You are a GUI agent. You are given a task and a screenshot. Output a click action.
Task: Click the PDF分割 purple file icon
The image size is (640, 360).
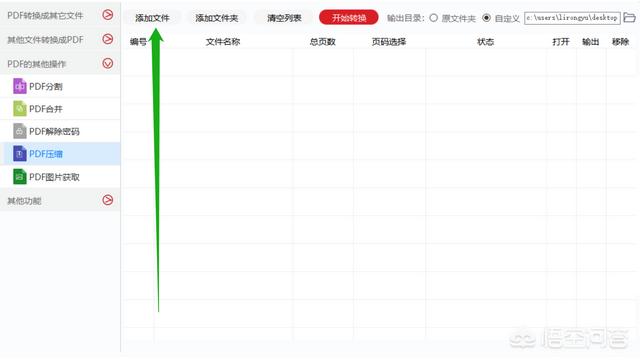coord(19,86)
